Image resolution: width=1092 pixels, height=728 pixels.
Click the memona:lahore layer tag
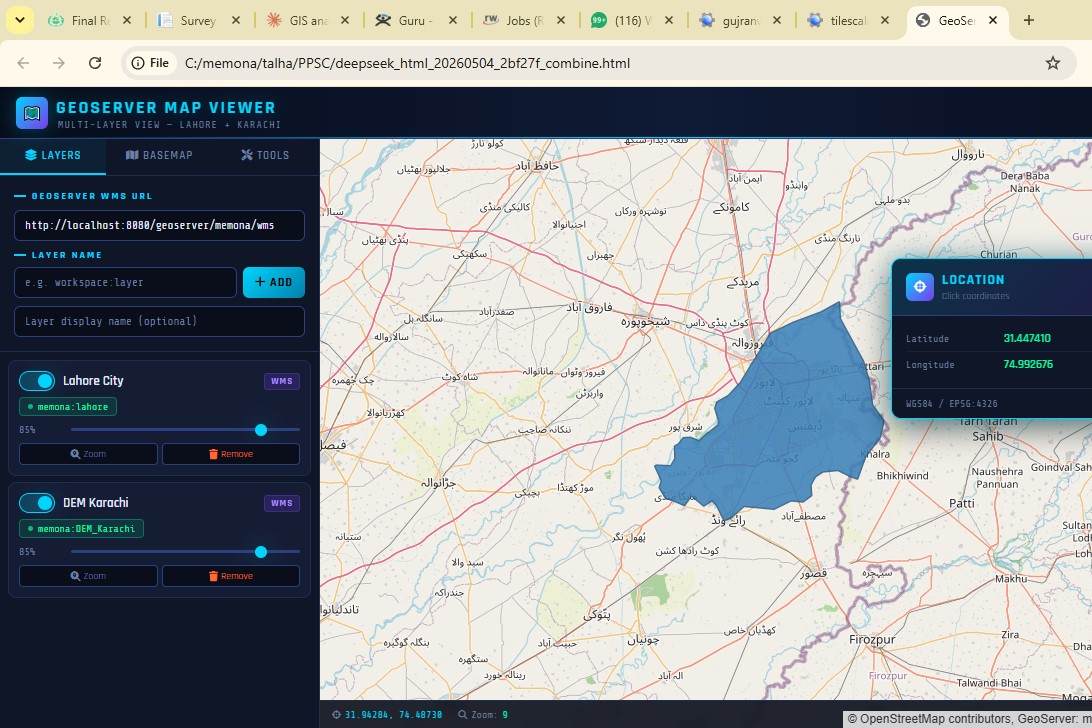[68, 407]
